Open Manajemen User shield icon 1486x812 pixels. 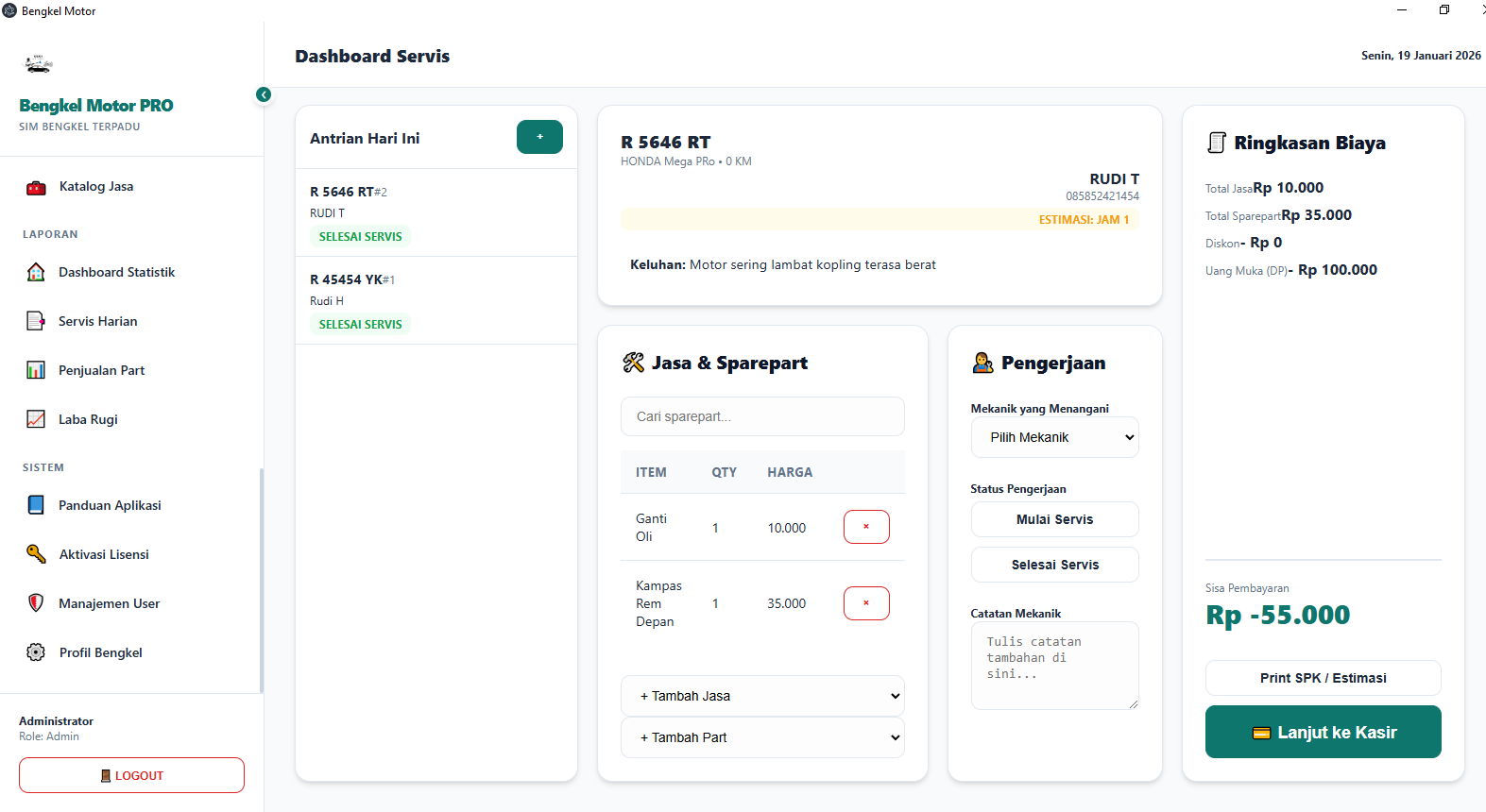pos(36,603)
